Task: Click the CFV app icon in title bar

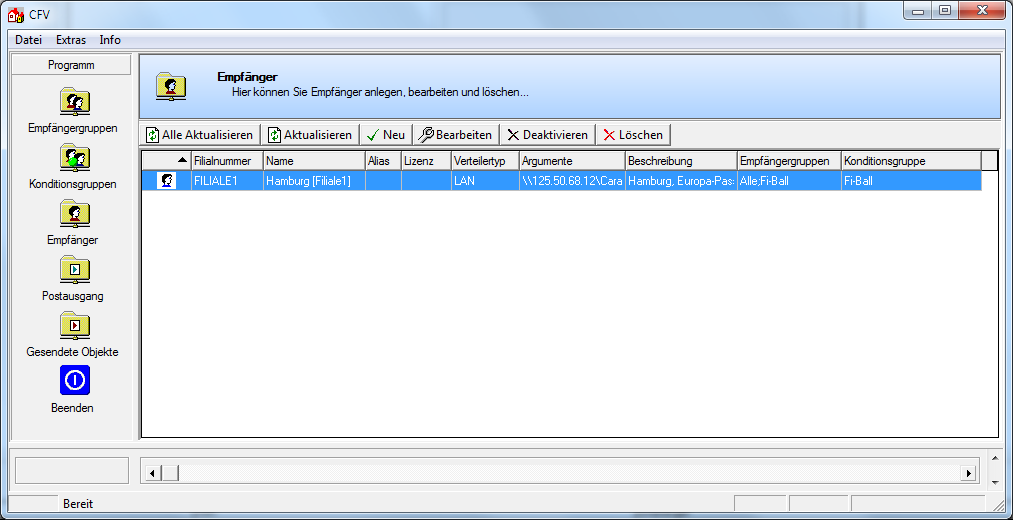Action: (x=16, y=14)
